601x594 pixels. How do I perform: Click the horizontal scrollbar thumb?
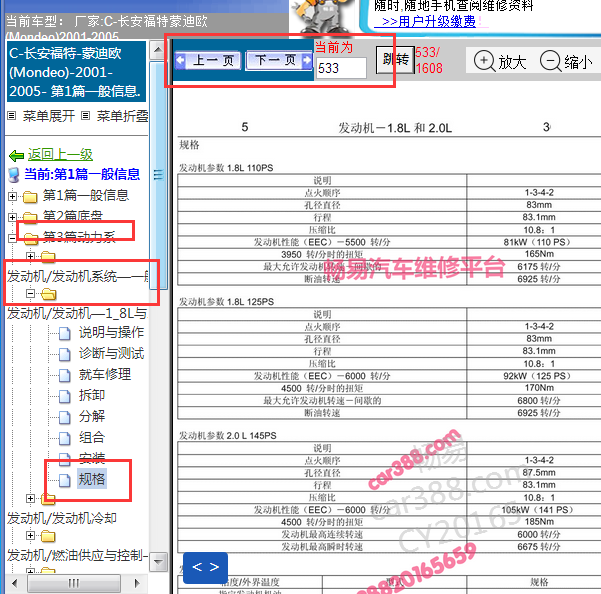tap(74, 583)
